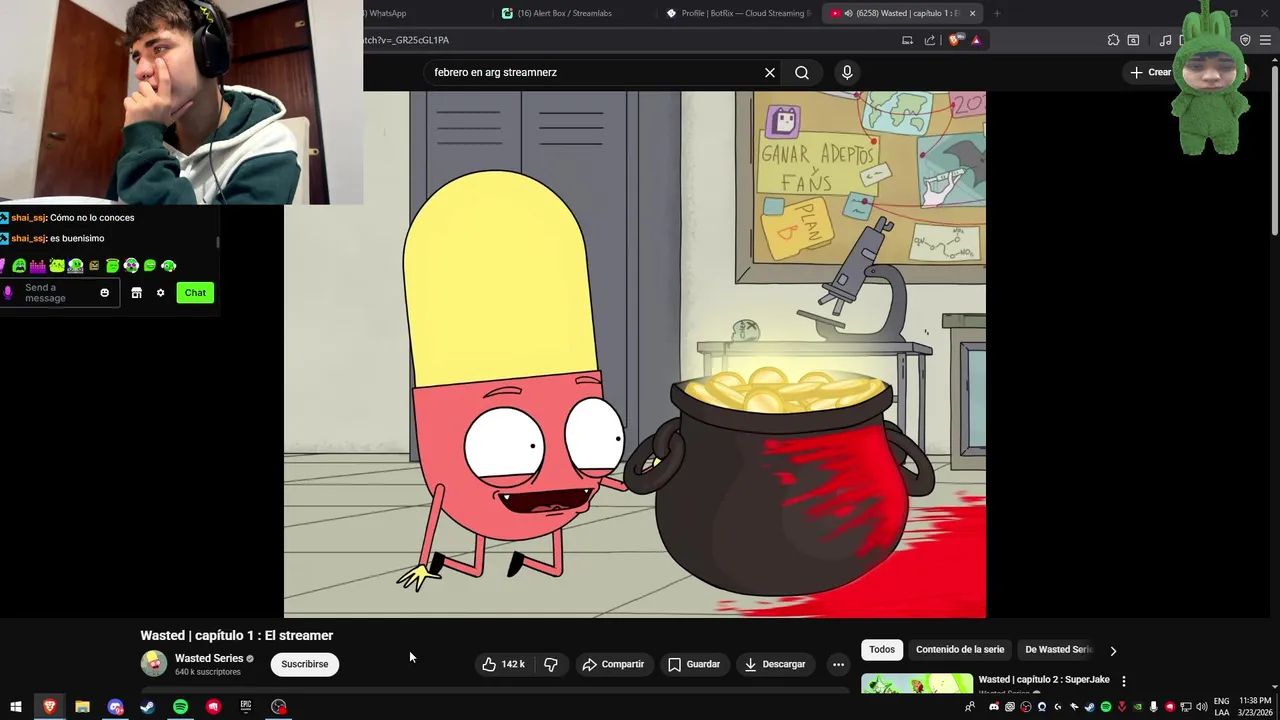Open Epic Games launcher from the taskbar
The height and width of the screenshot is (720, 1280).
coord(246,707)
